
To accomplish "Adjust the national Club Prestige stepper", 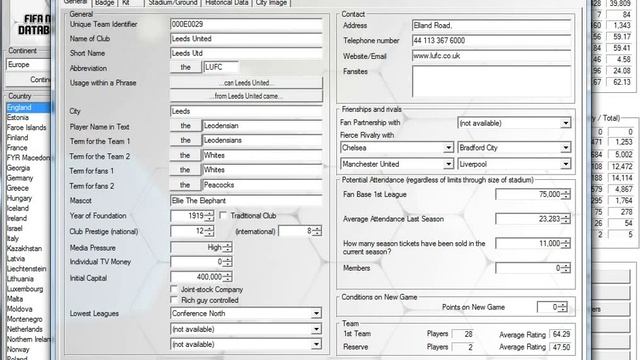I will (x=209, y=231).
